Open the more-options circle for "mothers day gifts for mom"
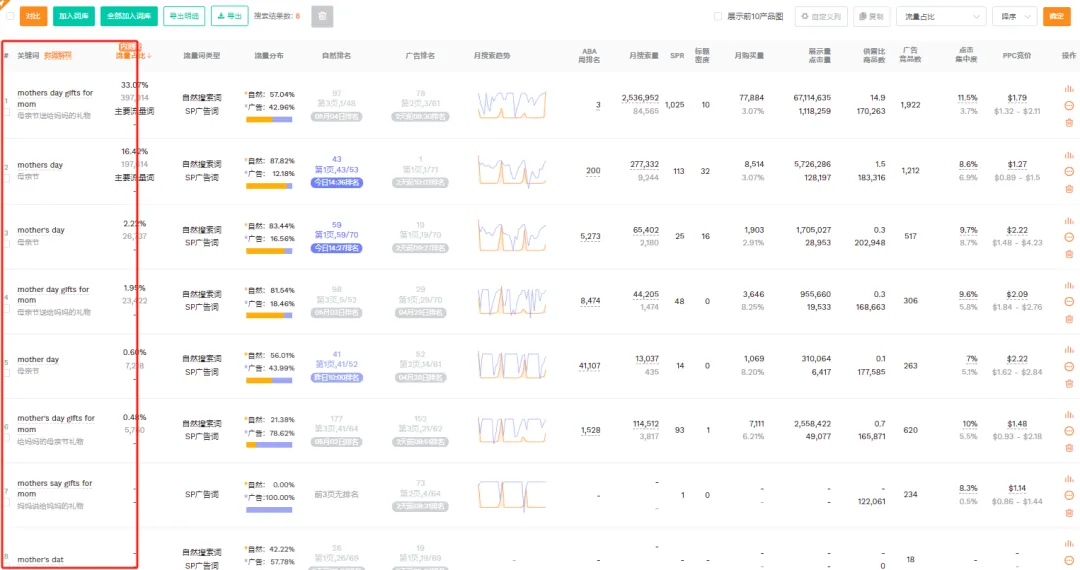 [1068, 105]
